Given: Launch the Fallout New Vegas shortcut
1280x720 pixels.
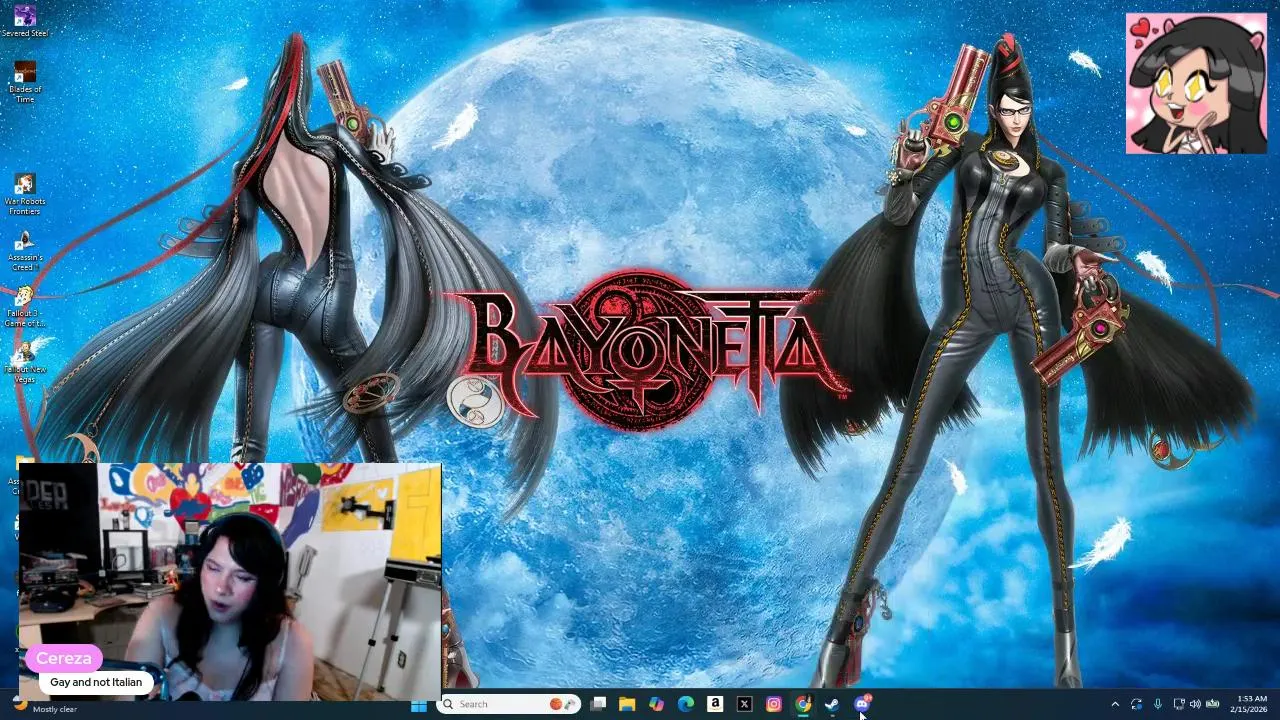Looking at the screenshot, I should (25, 362).
